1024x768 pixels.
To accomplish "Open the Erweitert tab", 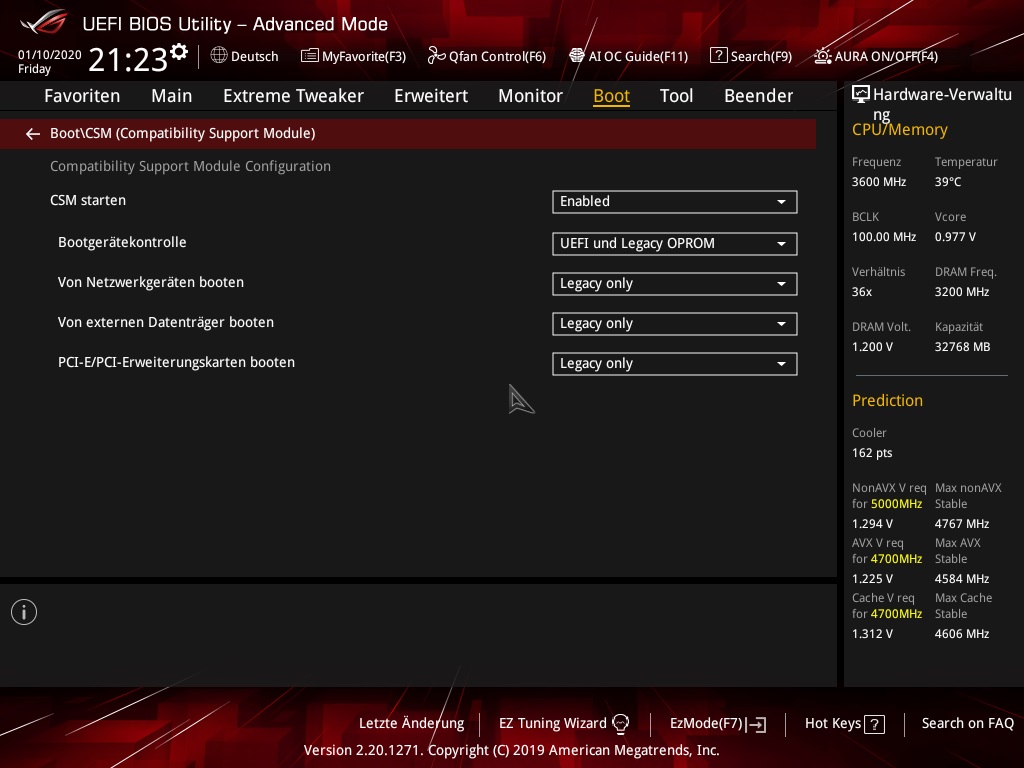I will 431,96.
